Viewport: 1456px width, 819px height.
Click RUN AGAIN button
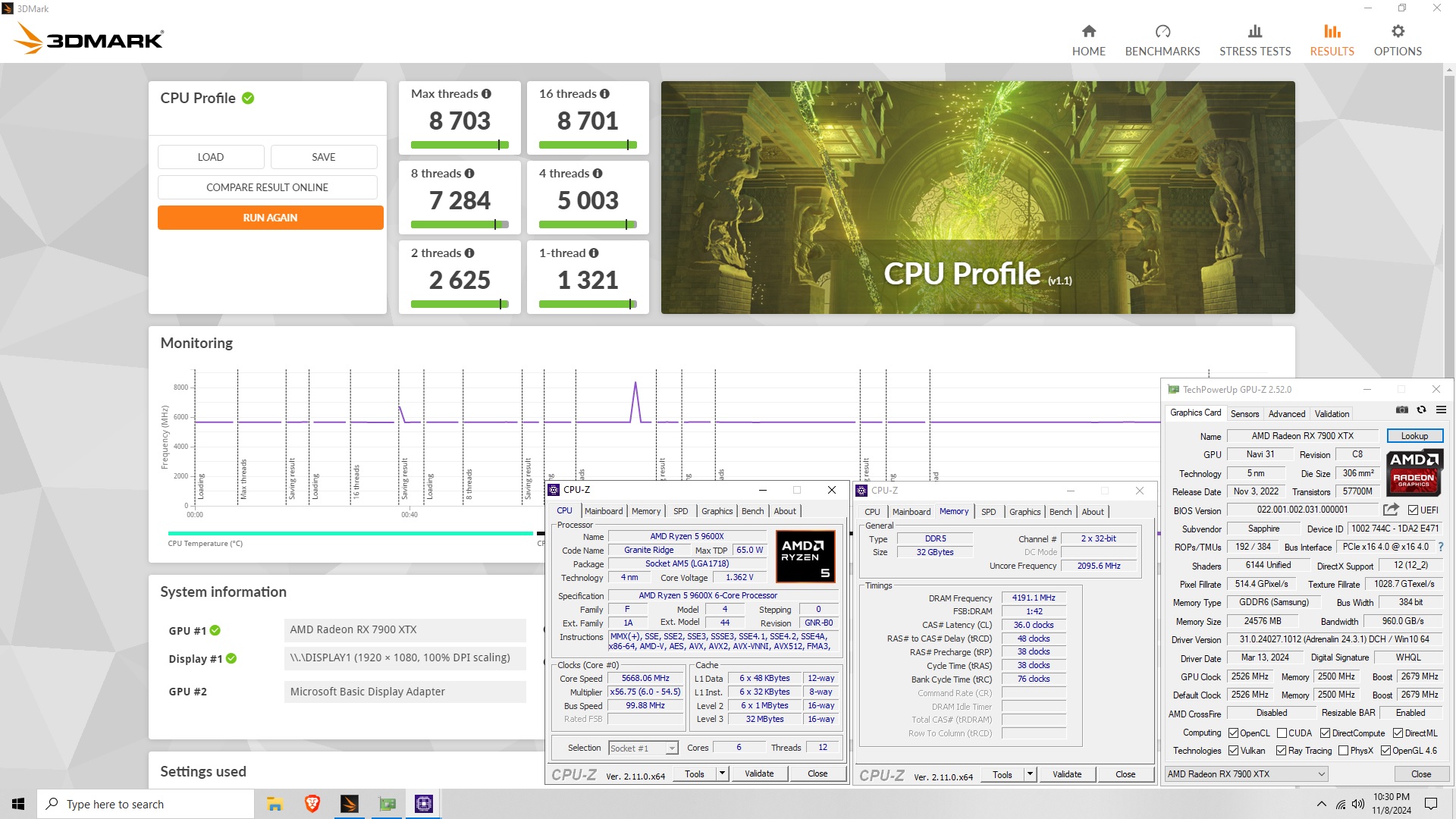[270, 218]
